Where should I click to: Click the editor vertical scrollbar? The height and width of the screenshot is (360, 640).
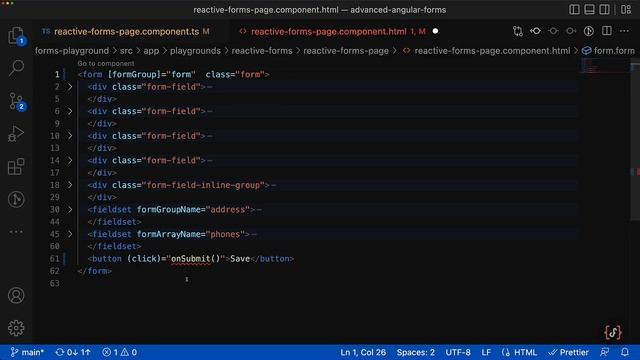pyautogui.click(x=635, y=141)
